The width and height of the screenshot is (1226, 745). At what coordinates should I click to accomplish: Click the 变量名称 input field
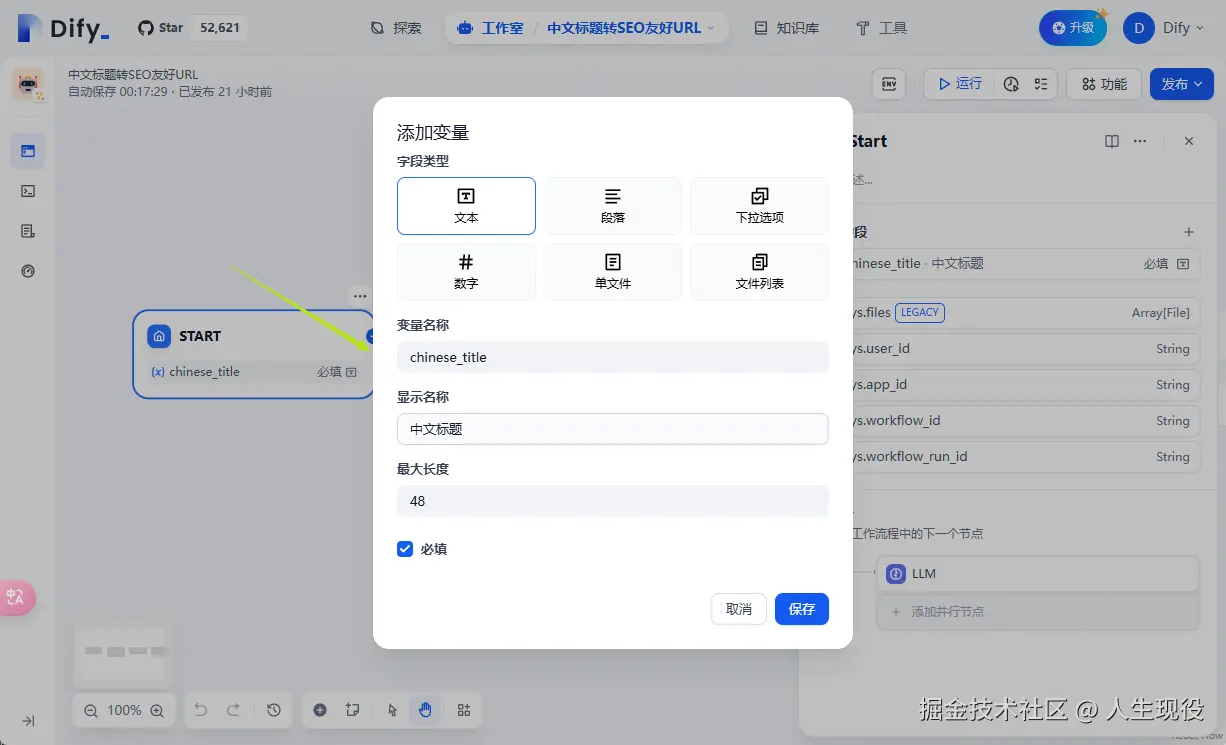(x=613, y=357)
